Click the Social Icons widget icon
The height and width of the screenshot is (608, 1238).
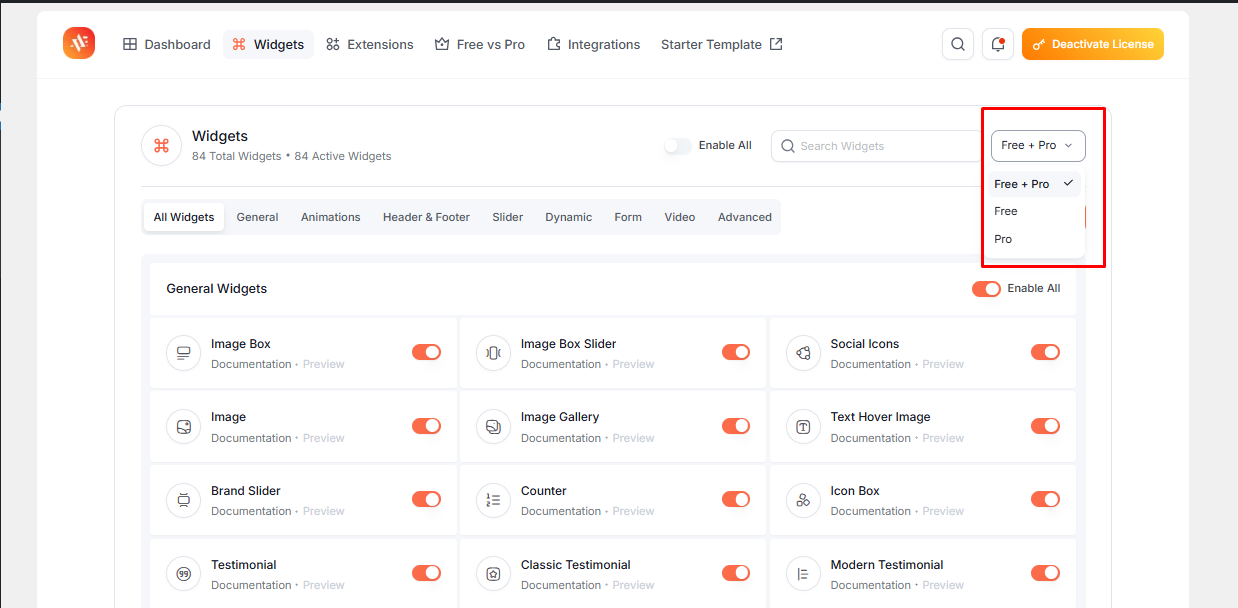803,353
